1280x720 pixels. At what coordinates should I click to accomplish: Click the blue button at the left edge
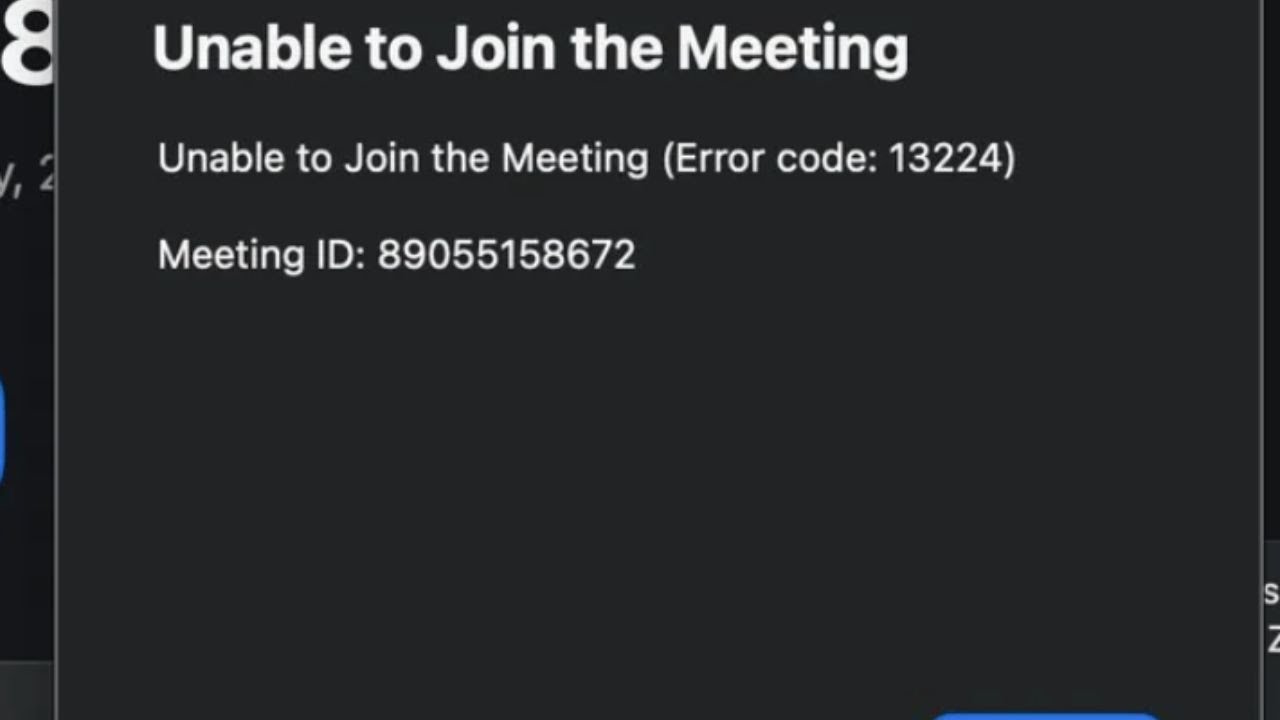point(2,432)
